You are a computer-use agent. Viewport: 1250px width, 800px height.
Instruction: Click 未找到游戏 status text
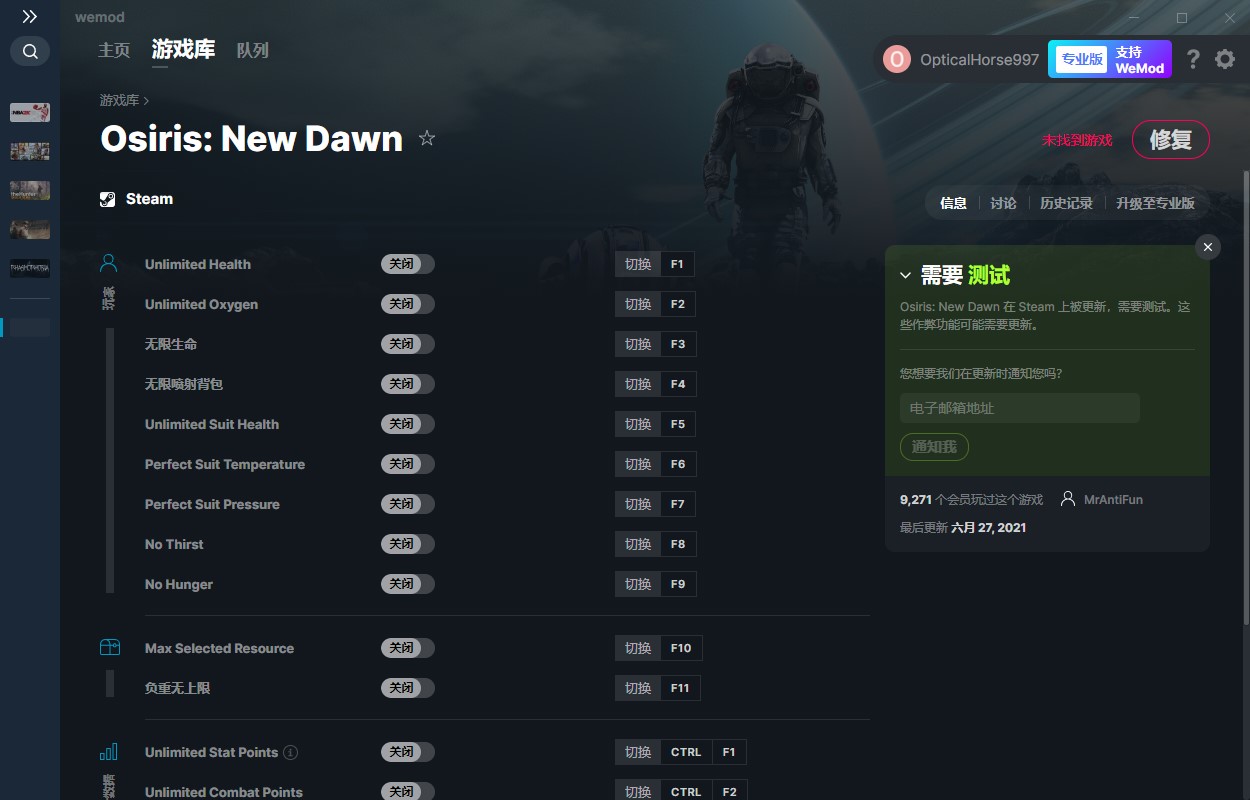tap(1077, 140)
